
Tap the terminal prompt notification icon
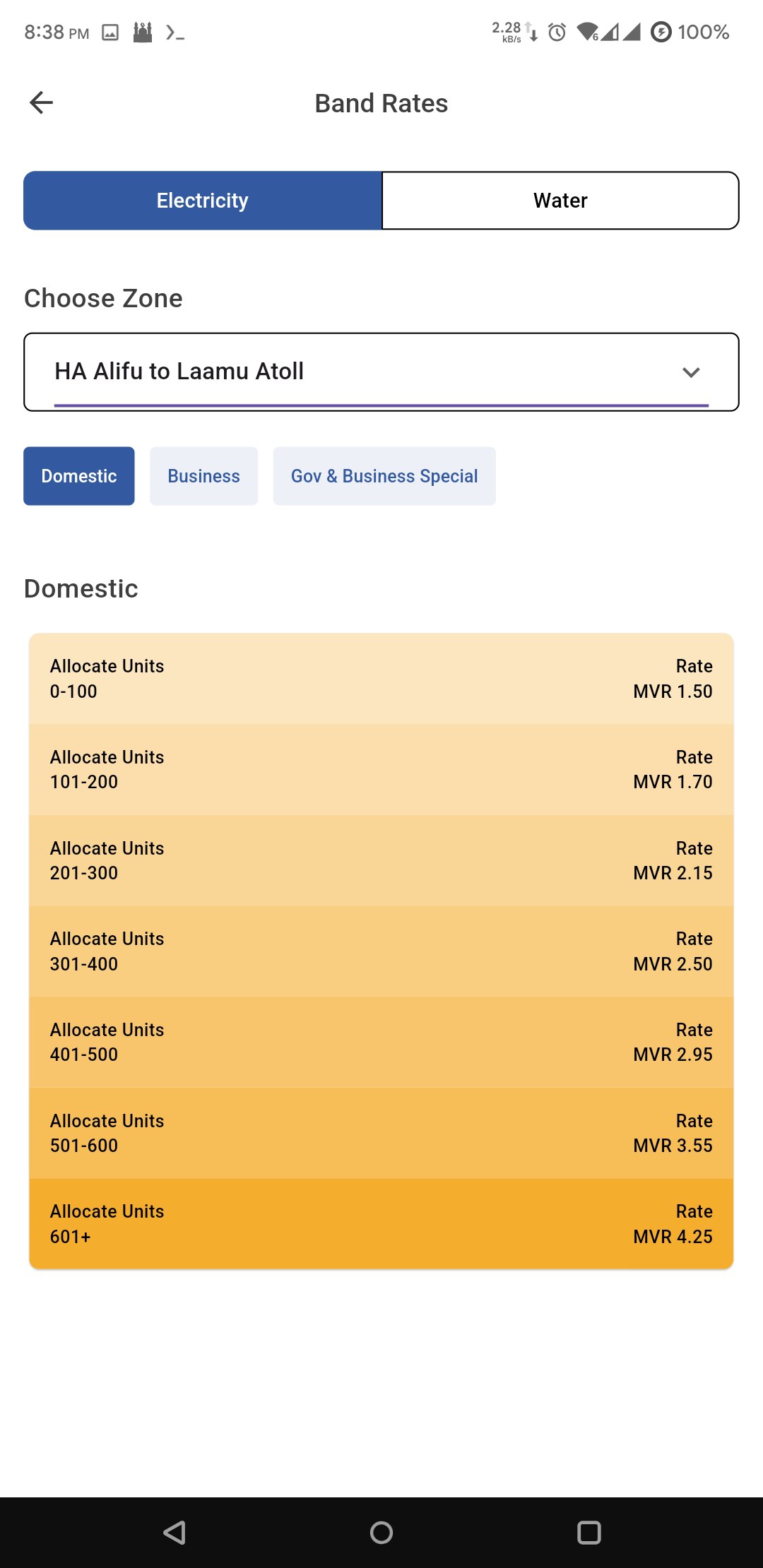coord(175,32)
